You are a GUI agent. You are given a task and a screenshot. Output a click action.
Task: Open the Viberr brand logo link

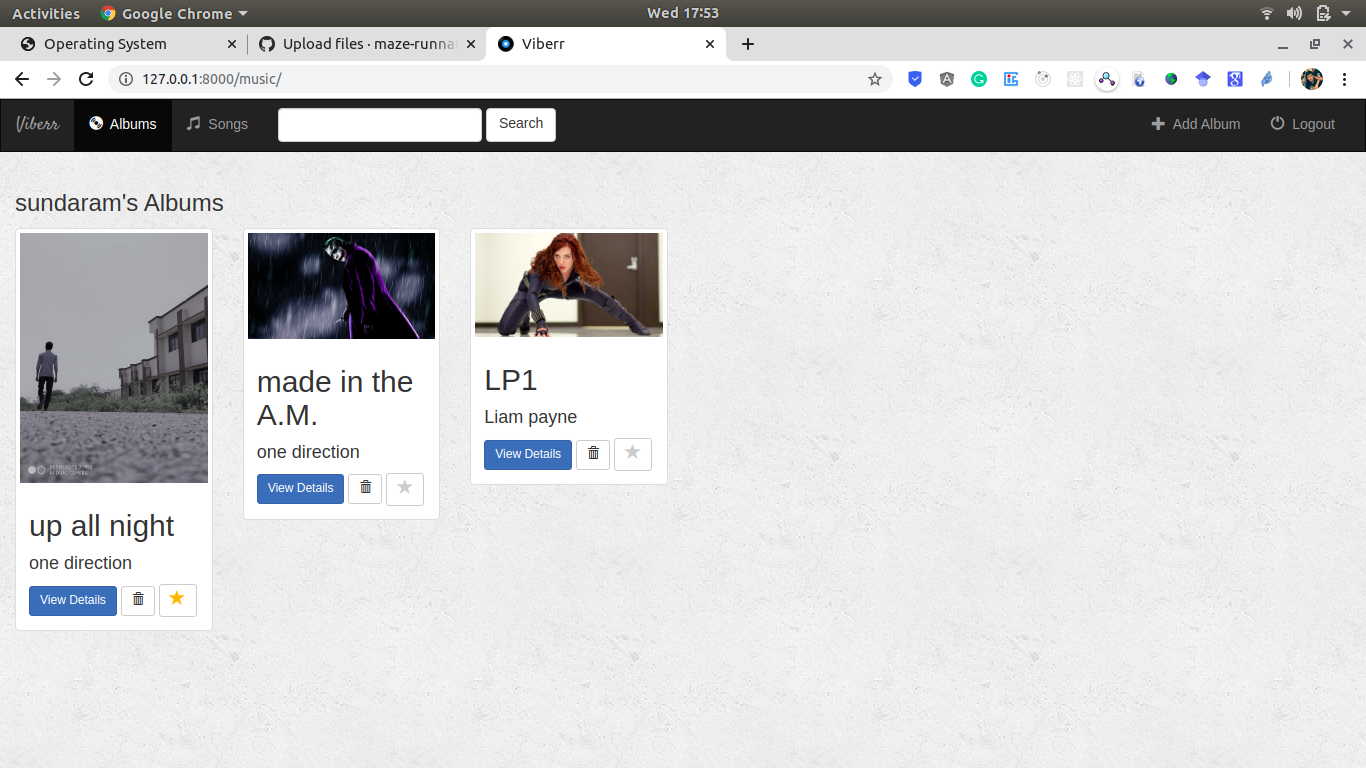[37, 124]
